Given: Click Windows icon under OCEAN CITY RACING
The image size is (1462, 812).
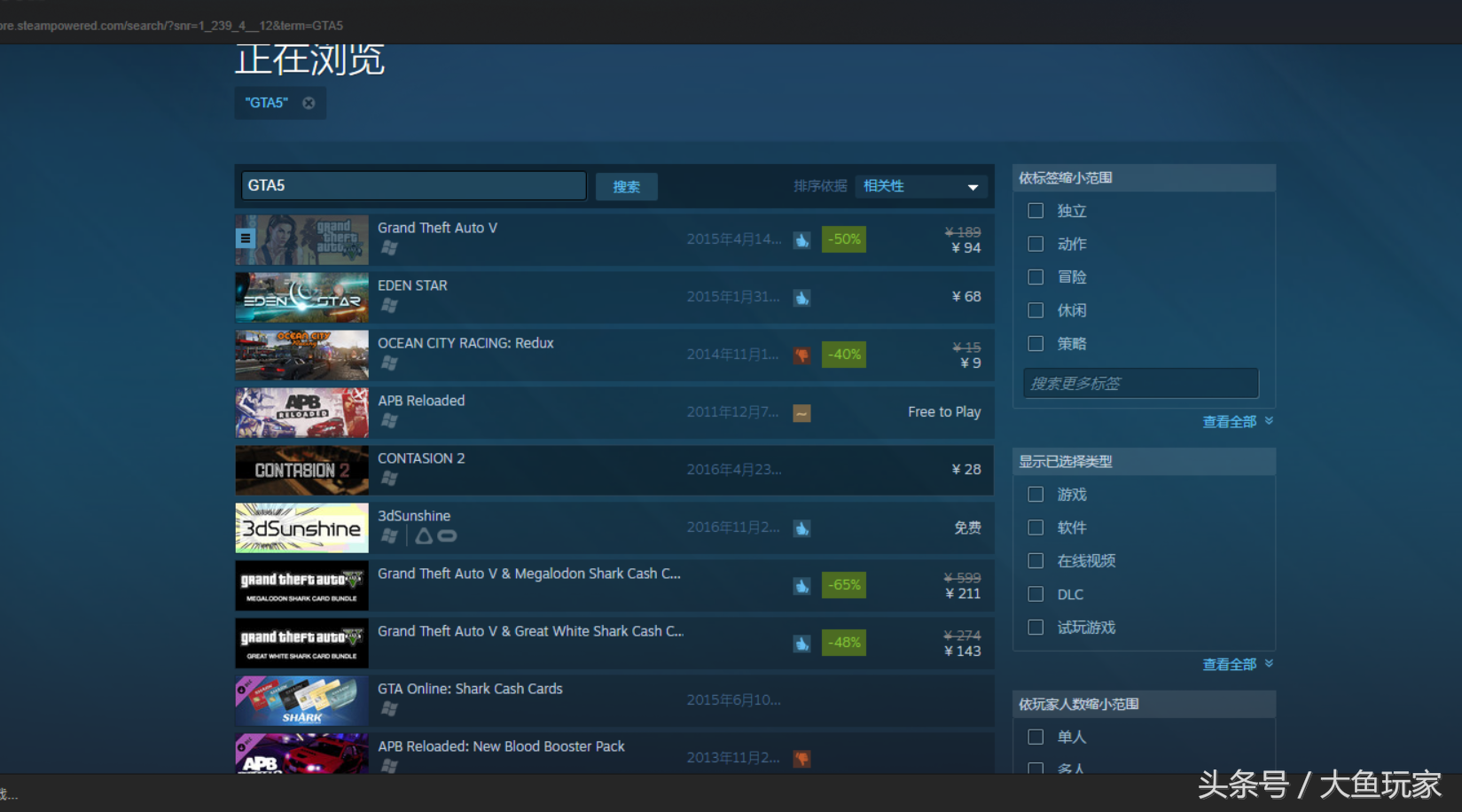Looking at the screenshot, I should [388, 363].
